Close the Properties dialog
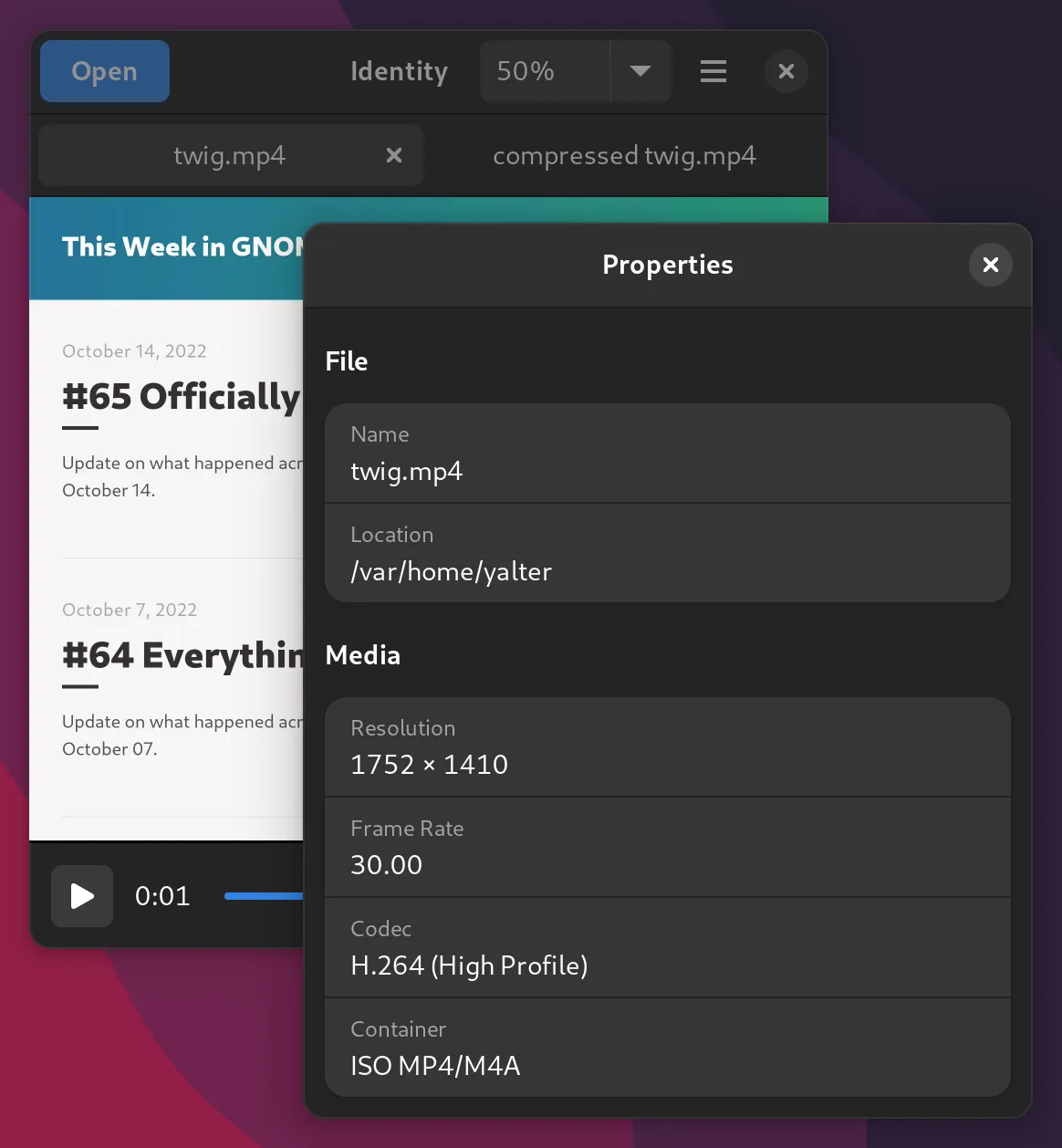 point(990,265)
